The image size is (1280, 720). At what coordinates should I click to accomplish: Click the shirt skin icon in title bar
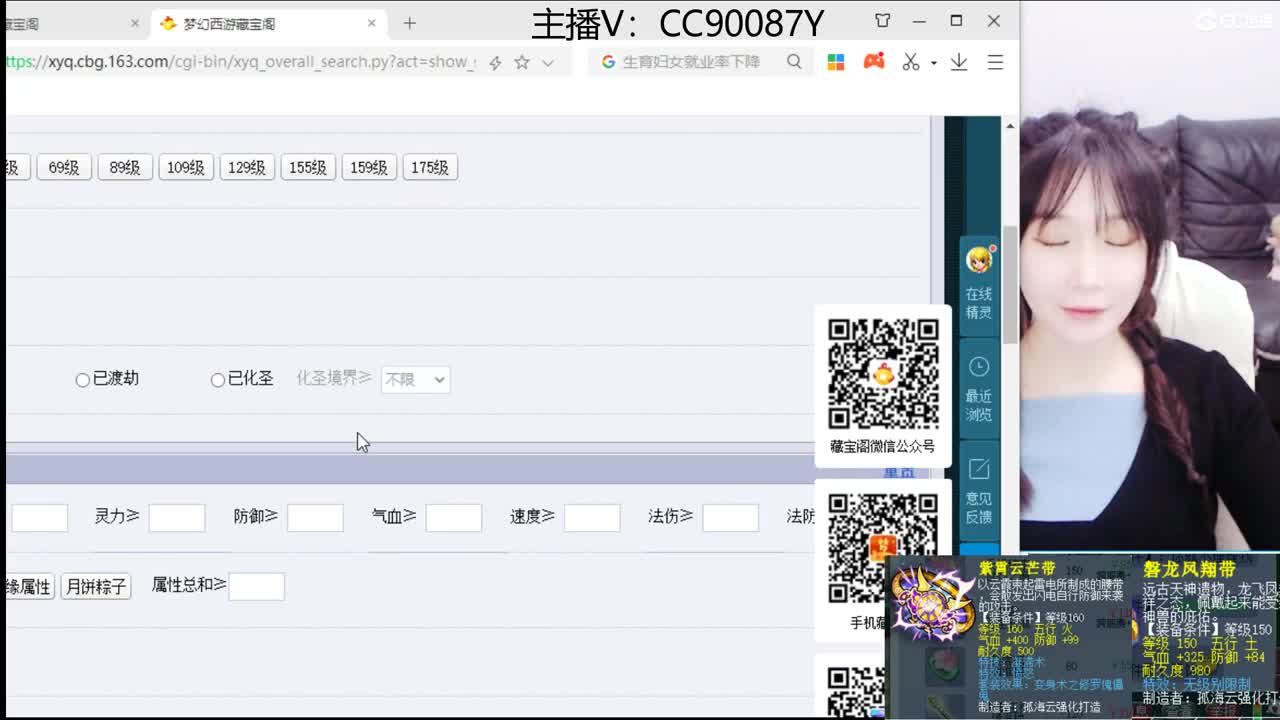[883, 20]
